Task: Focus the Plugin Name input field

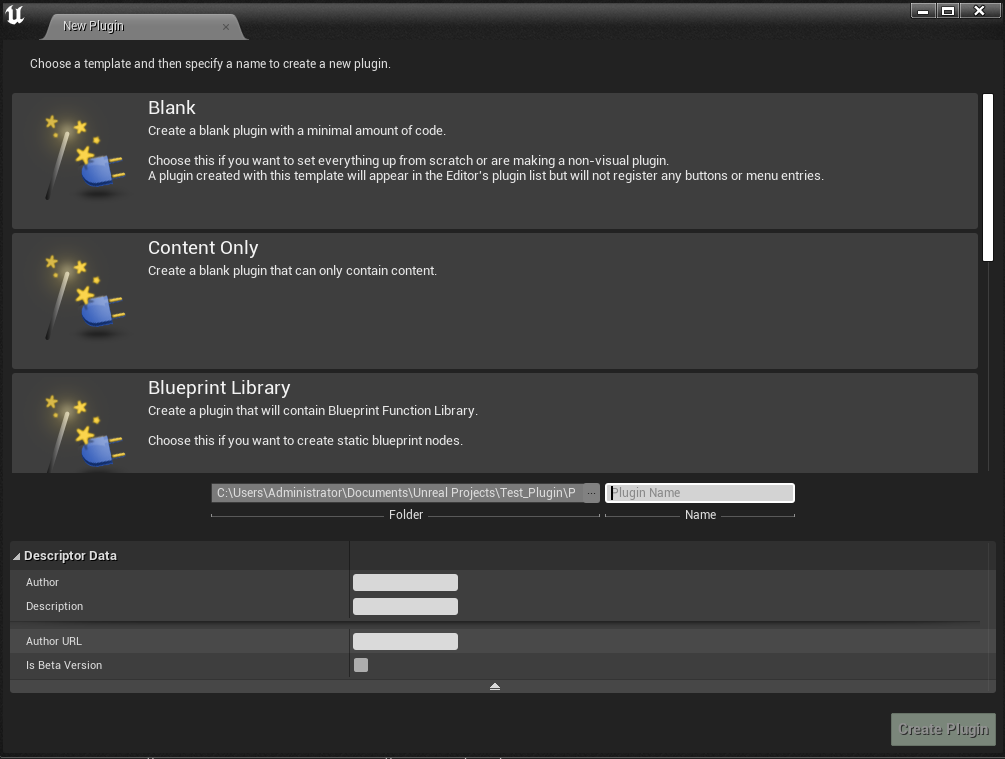Action: click(700, 493)
